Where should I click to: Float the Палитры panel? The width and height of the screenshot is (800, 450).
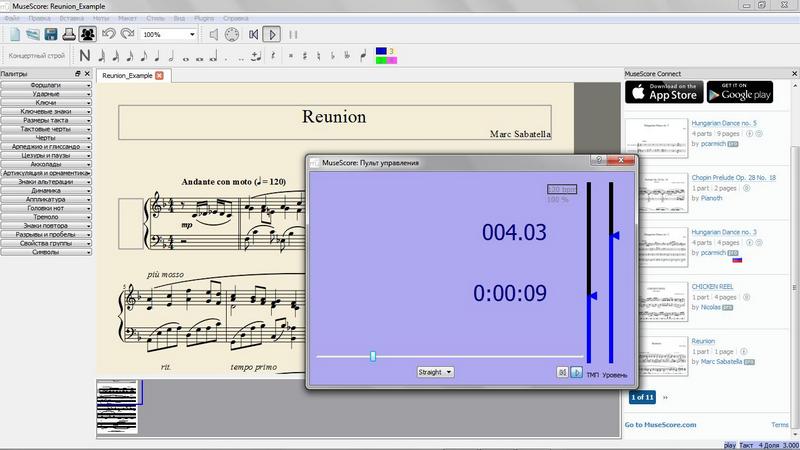(78, 73)
